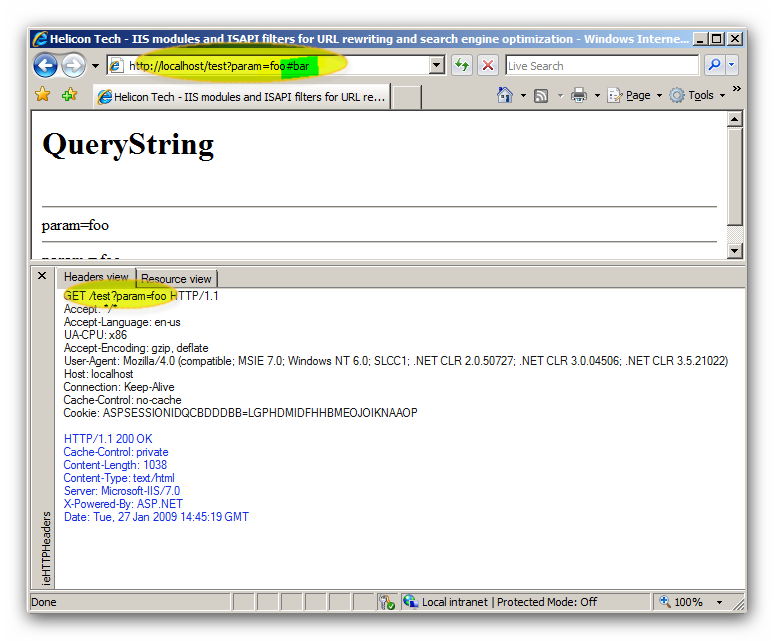Open the Tools menu dropdown
The width and height of the screenshot is (775, 641).
click(699, 95)
